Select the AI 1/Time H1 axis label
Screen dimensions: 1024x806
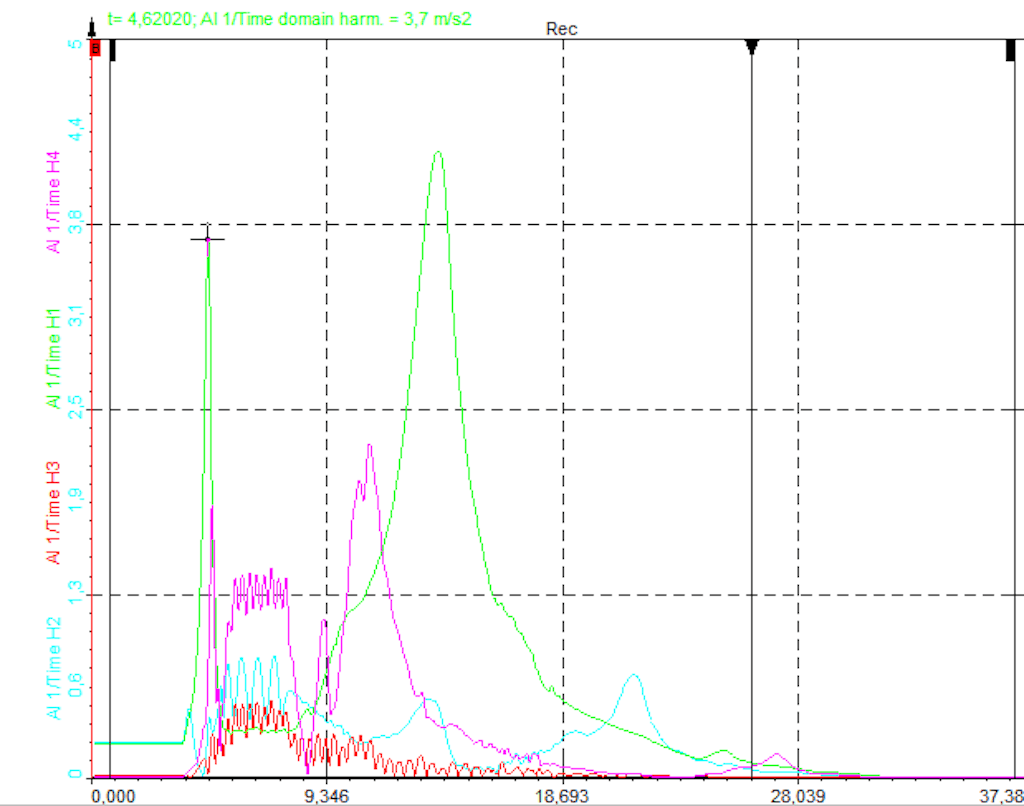[x=54, y=359]
